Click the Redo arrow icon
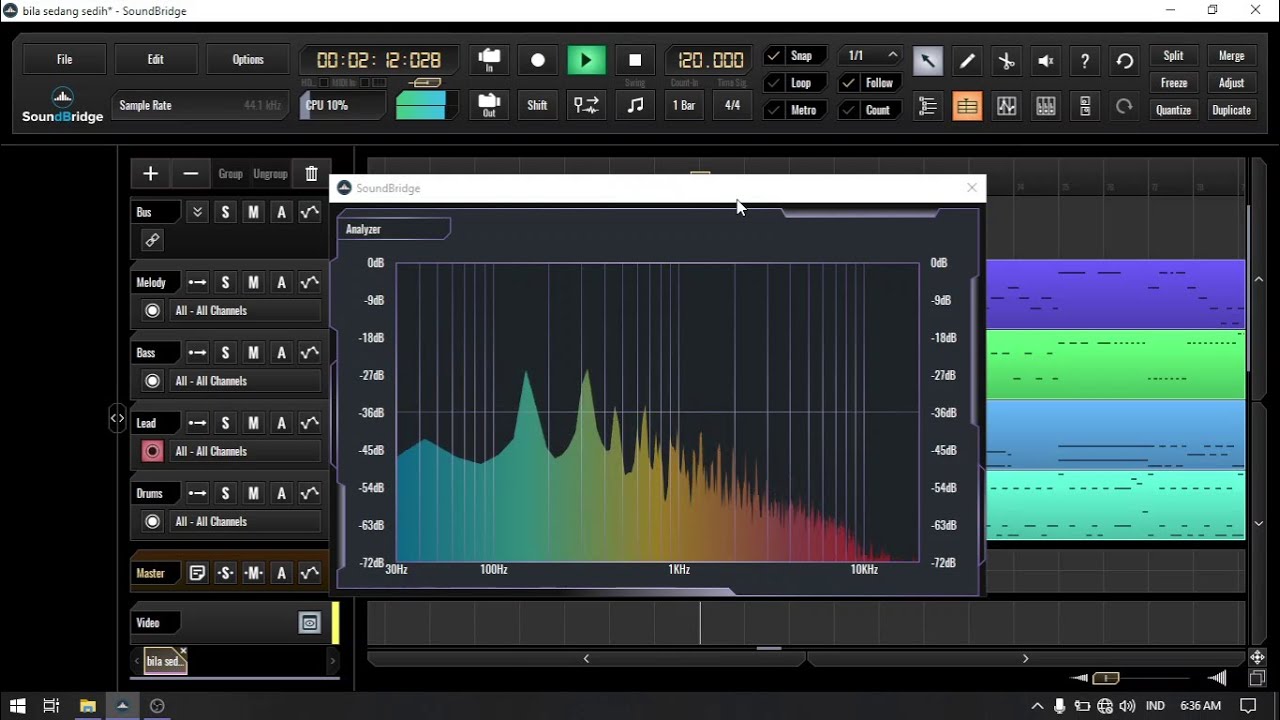Image resolution: width=1280 pixels, height=720 pixels. 1124,106
